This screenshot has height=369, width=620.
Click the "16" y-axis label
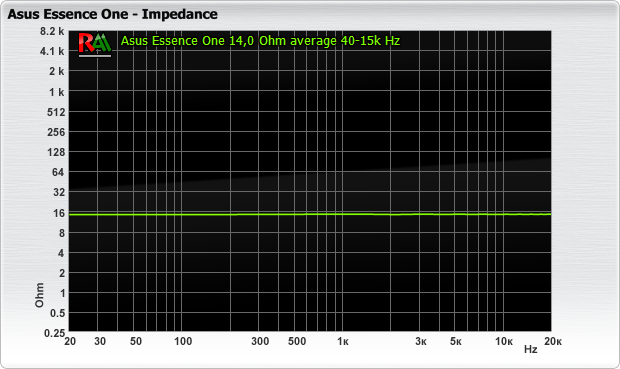click(x=59, y=213)
